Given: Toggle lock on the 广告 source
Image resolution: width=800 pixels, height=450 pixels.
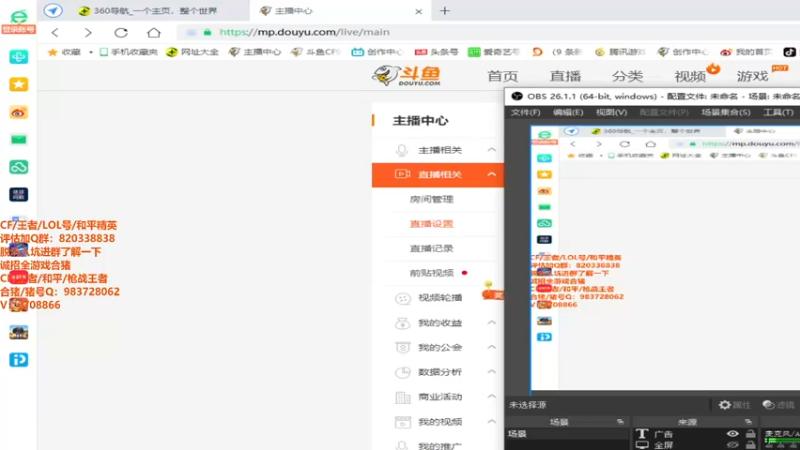Looking at the screenshot, I should coord(751,434).
